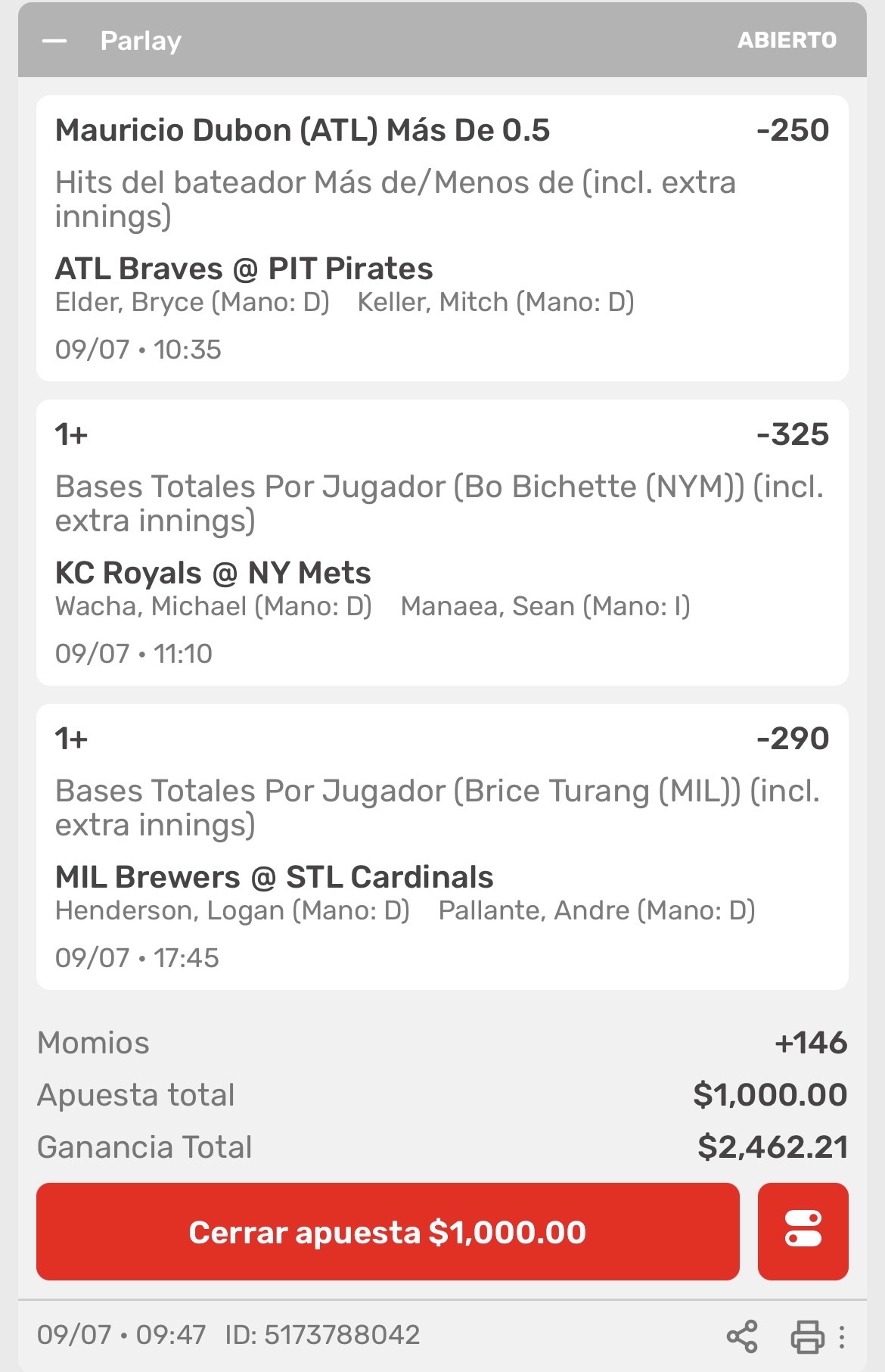Tap the Momios +146 value
The height and width of the screenshot is (1372, 885).
pos(811,1043)
